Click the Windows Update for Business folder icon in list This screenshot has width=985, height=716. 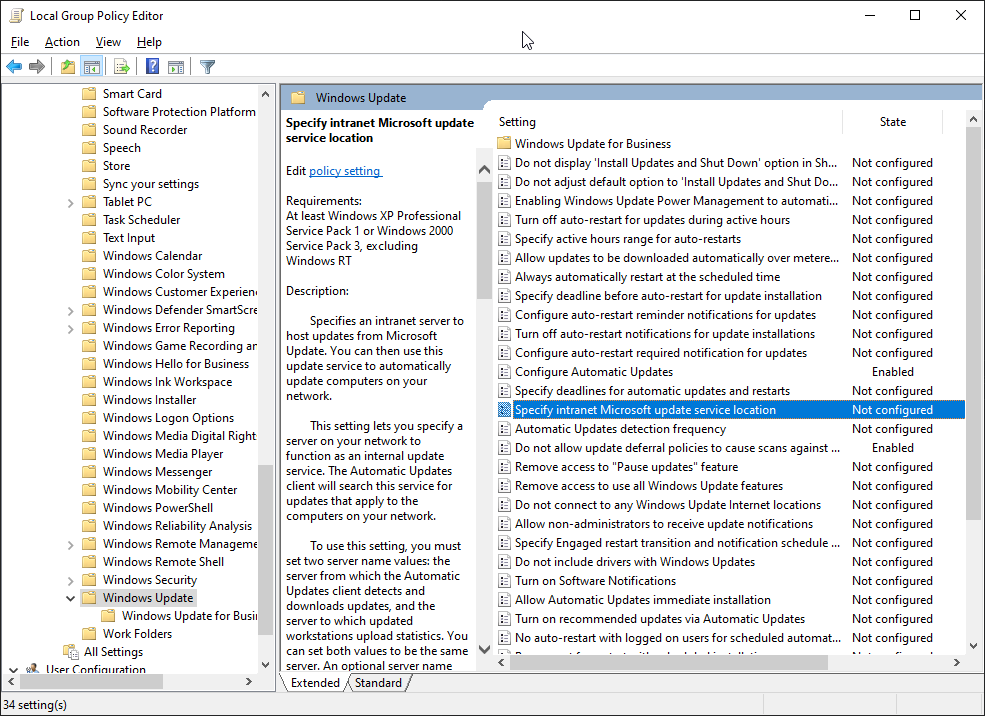tap(504, 144)
